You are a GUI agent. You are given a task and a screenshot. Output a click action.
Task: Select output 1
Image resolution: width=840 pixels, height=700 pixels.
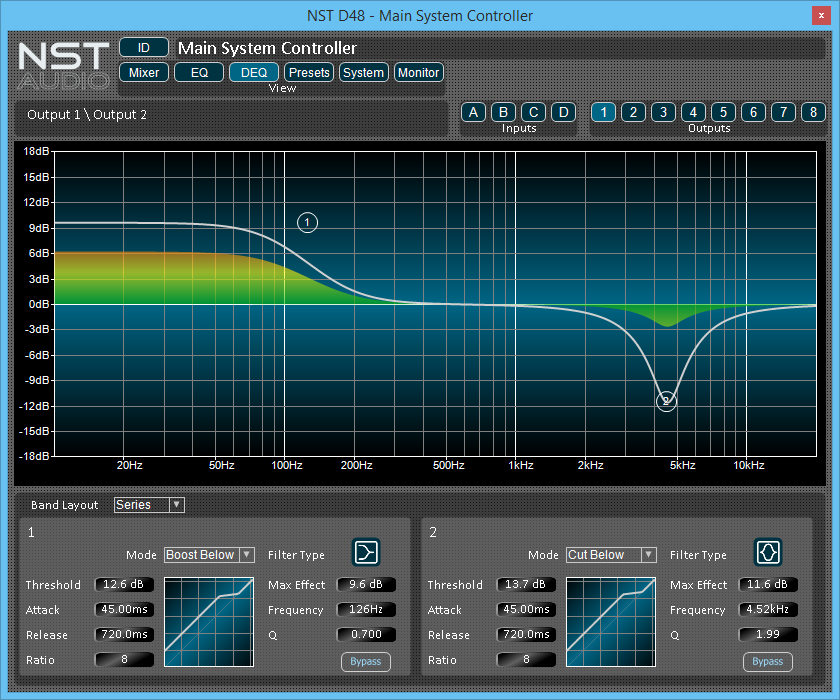(604, 112)
